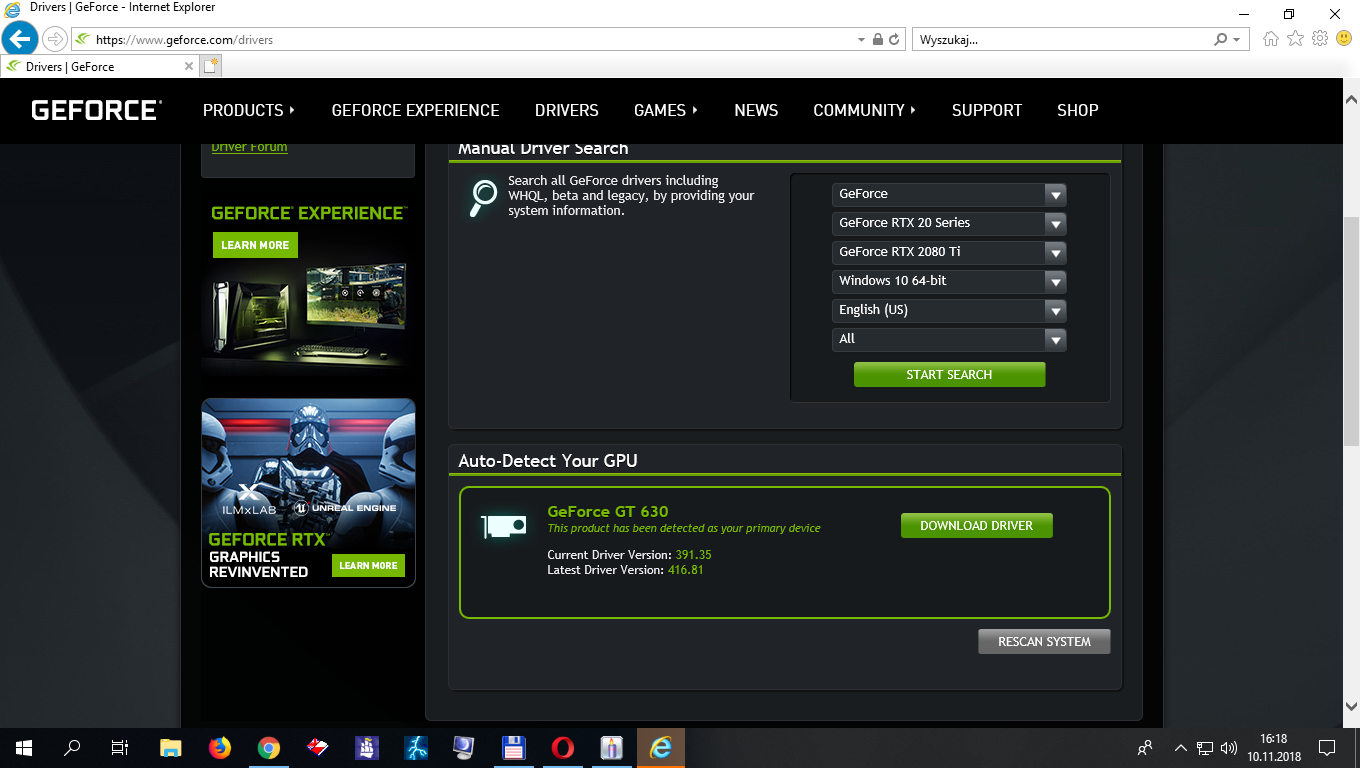Click the volume speaker icon in the tray
The image size is (1360, 768).
point(1229,748)
